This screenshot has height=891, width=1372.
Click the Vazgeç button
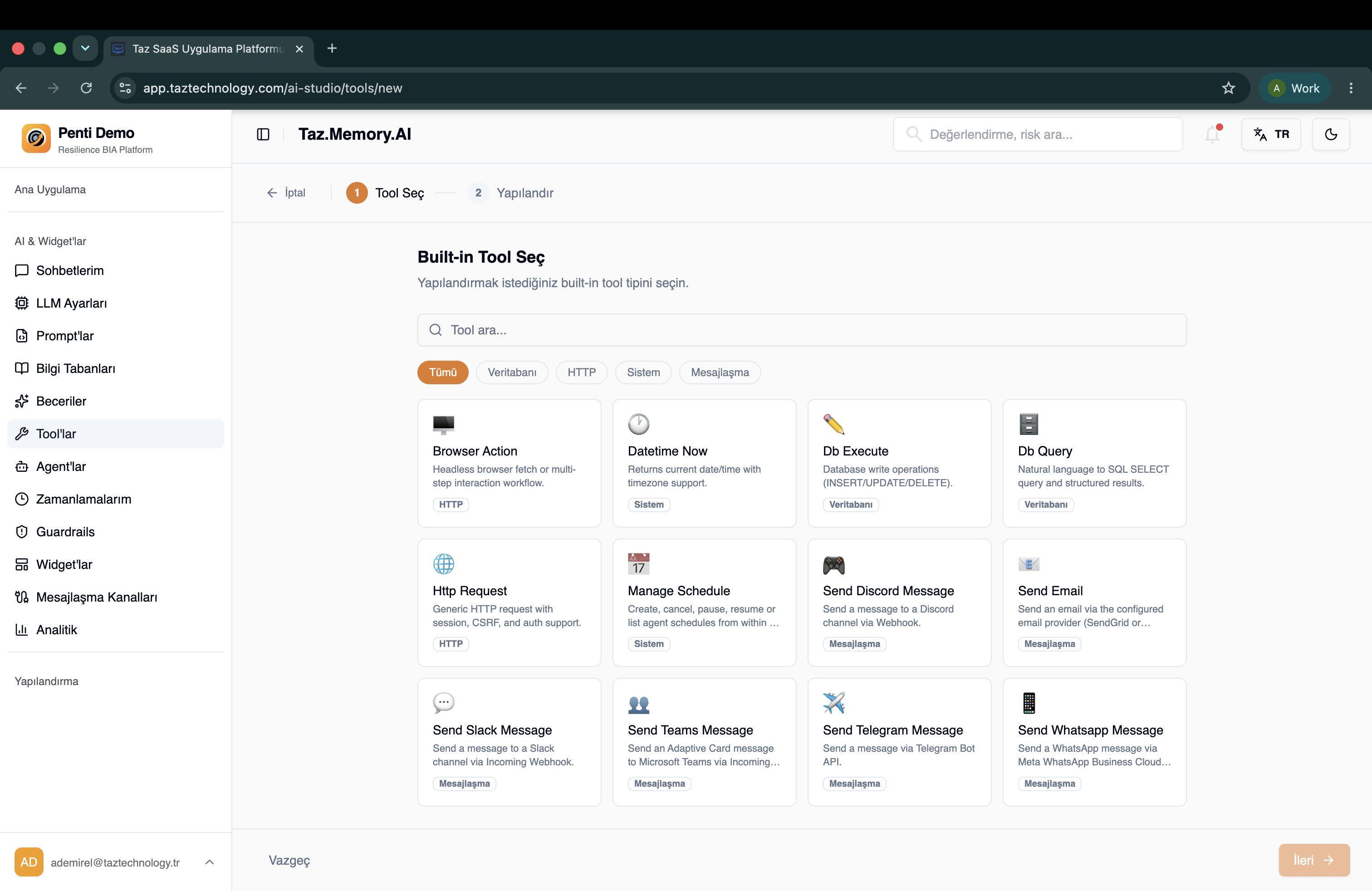point(289,861)
